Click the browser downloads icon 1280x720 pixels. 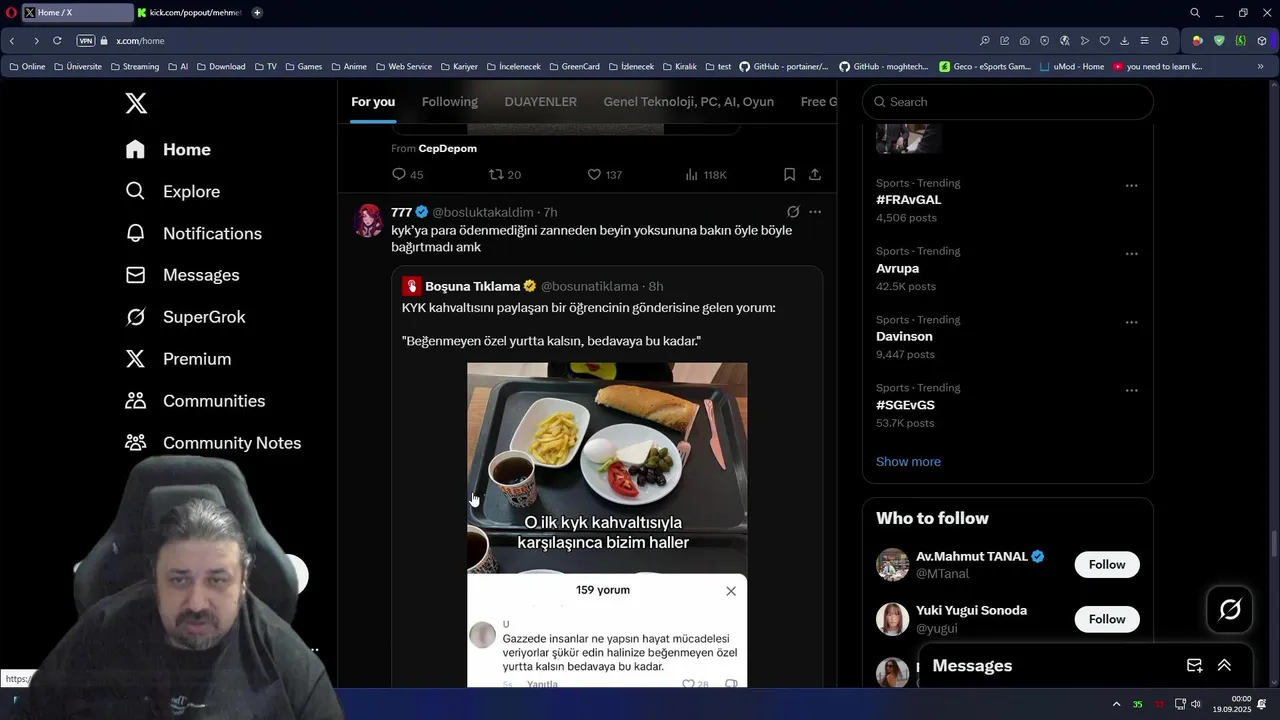(x=1125, y=41)
